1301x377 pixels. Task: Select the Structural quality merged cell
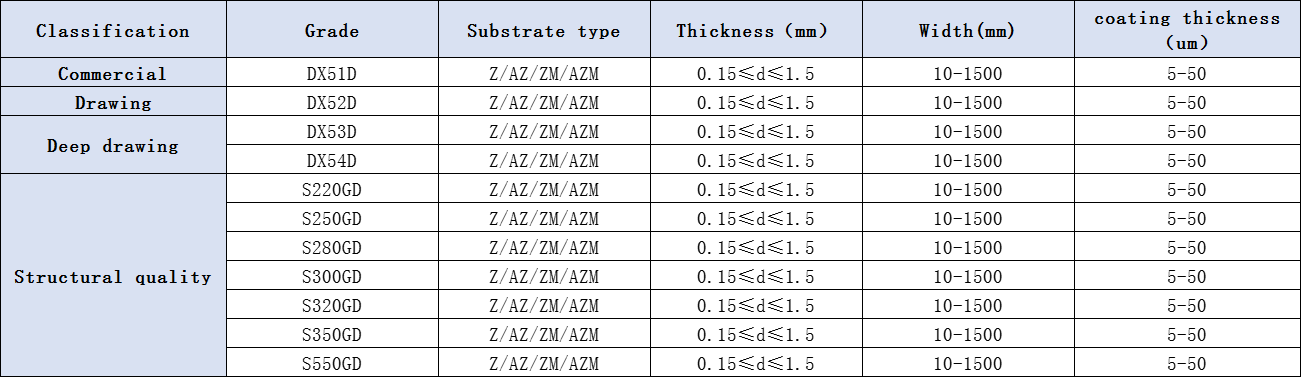[x=113, y=276]
